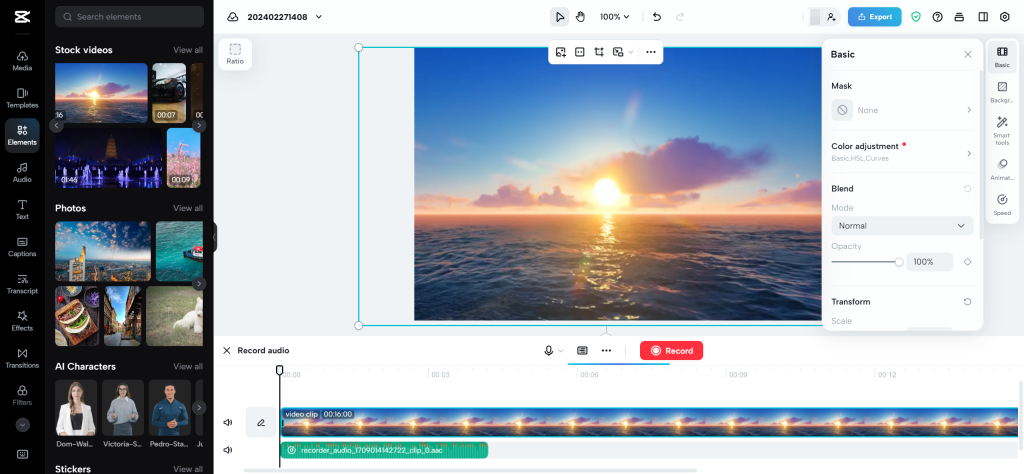The image size is (1024, 474).
Task: Click the green shield icon
Action: (x=916, y=17)
